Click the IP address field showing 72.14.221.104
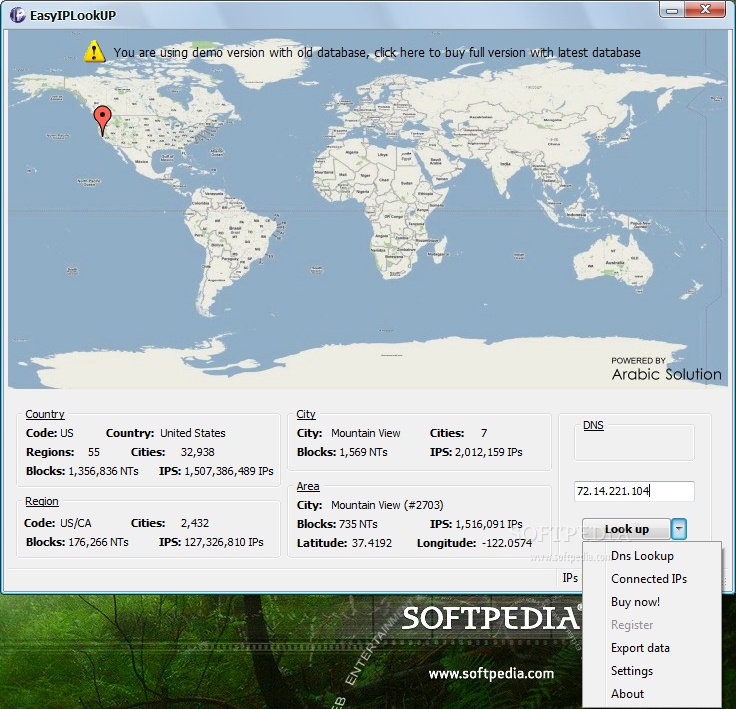Screen dimensions: 736x709 [x=634, y=491]
